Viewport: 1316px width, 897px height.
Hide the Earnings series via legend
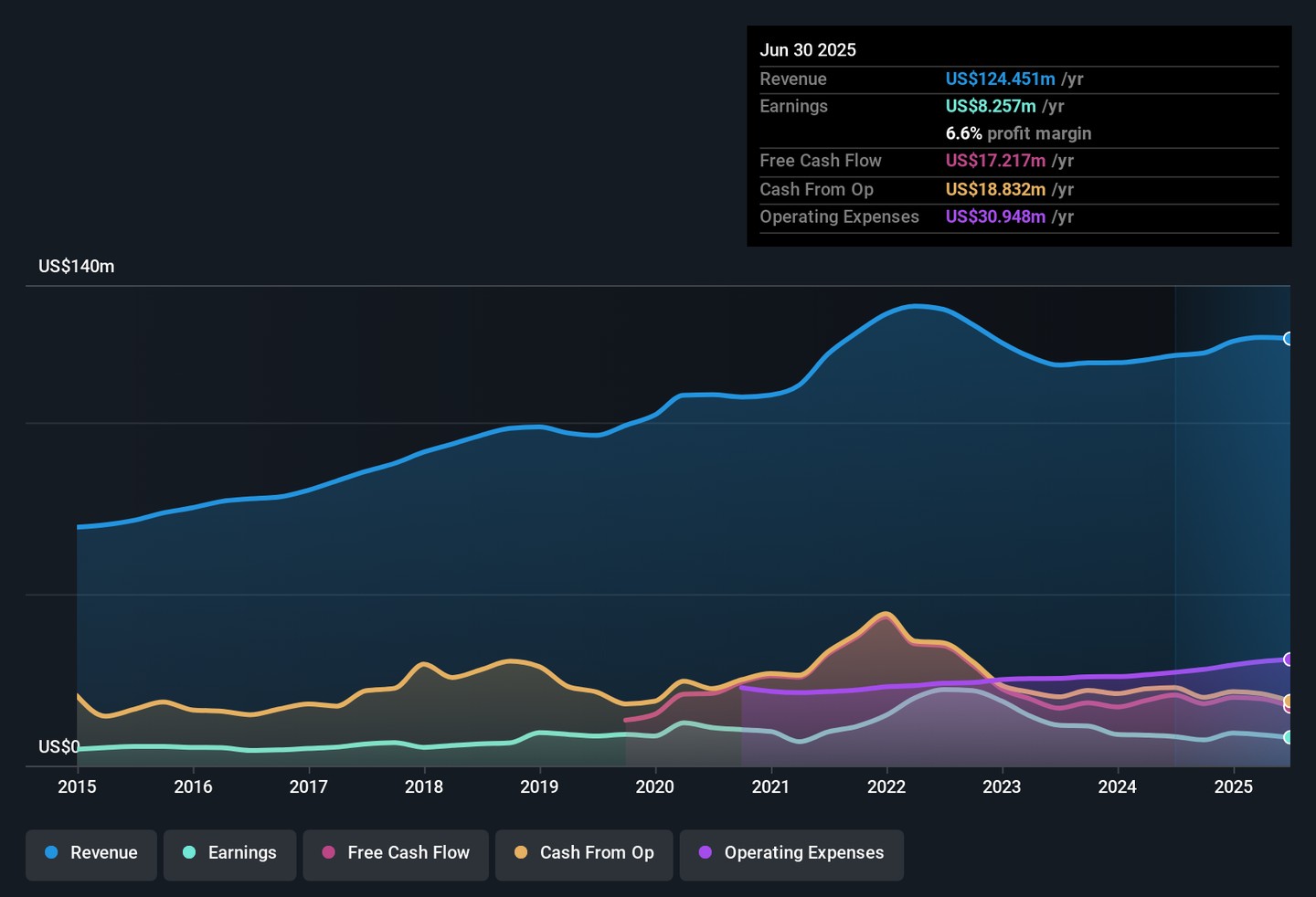(229, 853)
